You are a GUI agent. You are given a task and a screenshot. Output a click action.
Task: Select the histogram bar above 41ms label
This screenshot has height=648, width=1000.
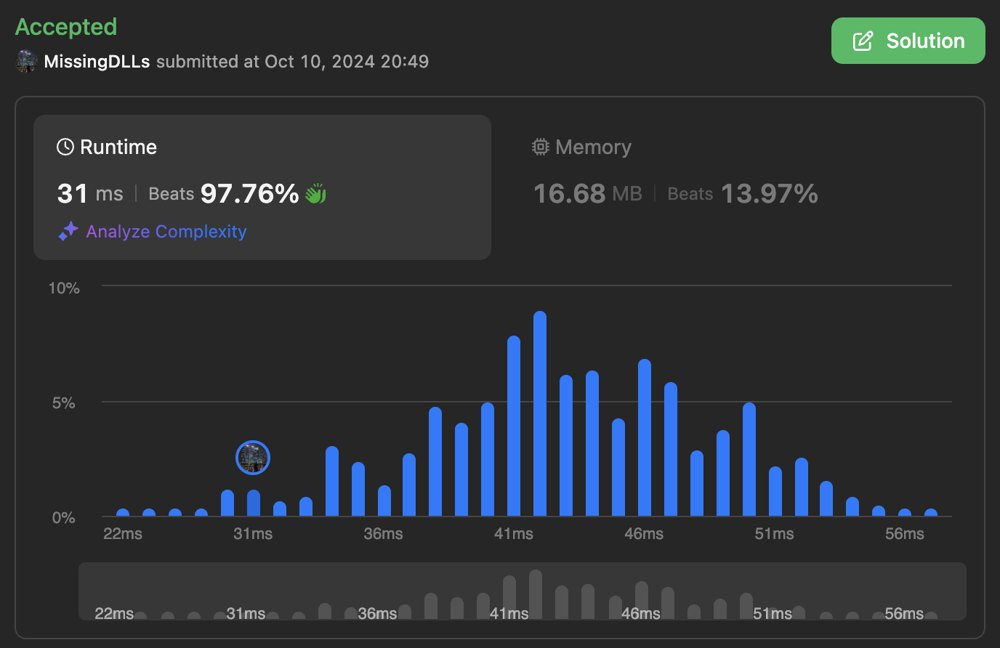click(x=514, y=427)
